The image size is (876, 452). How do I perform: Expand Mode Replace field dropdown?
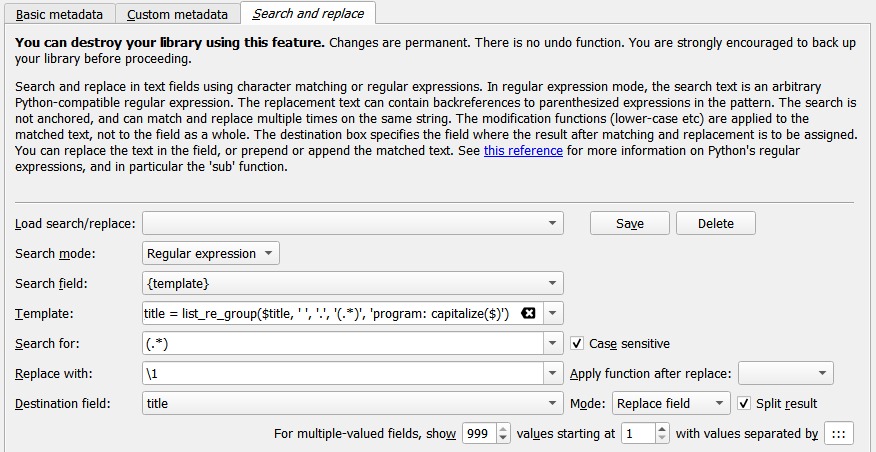click(719, 403)
